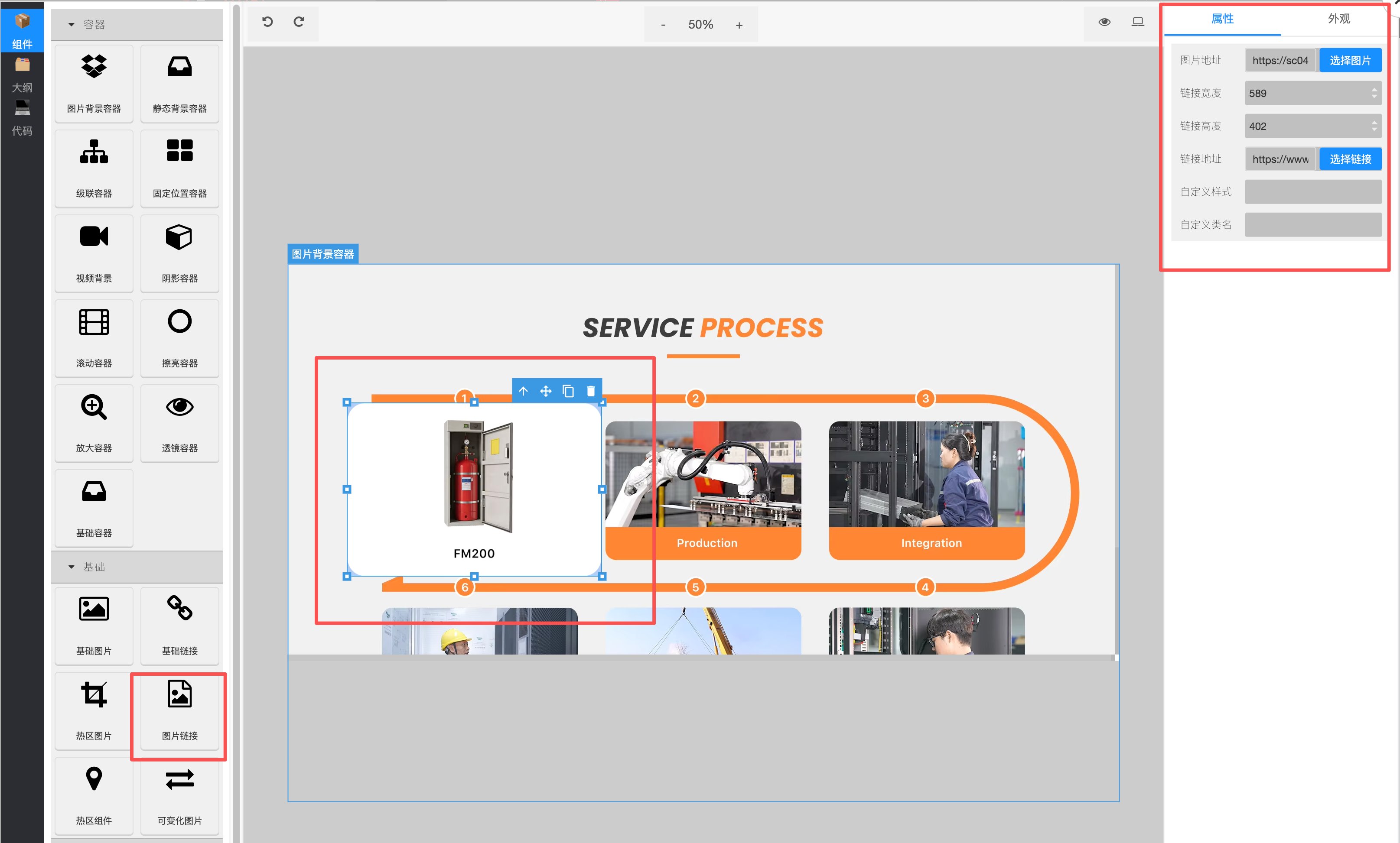
Task: Switch to desktop device view icon
Action: pos(1137,22)
